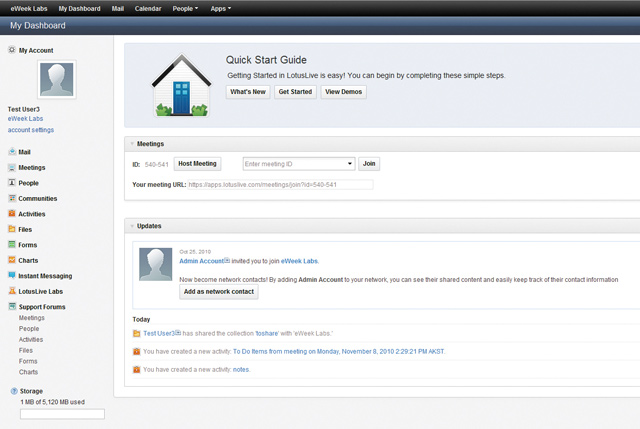
Task: Open Meetings under Support Forums
Action: click(31, 318)
